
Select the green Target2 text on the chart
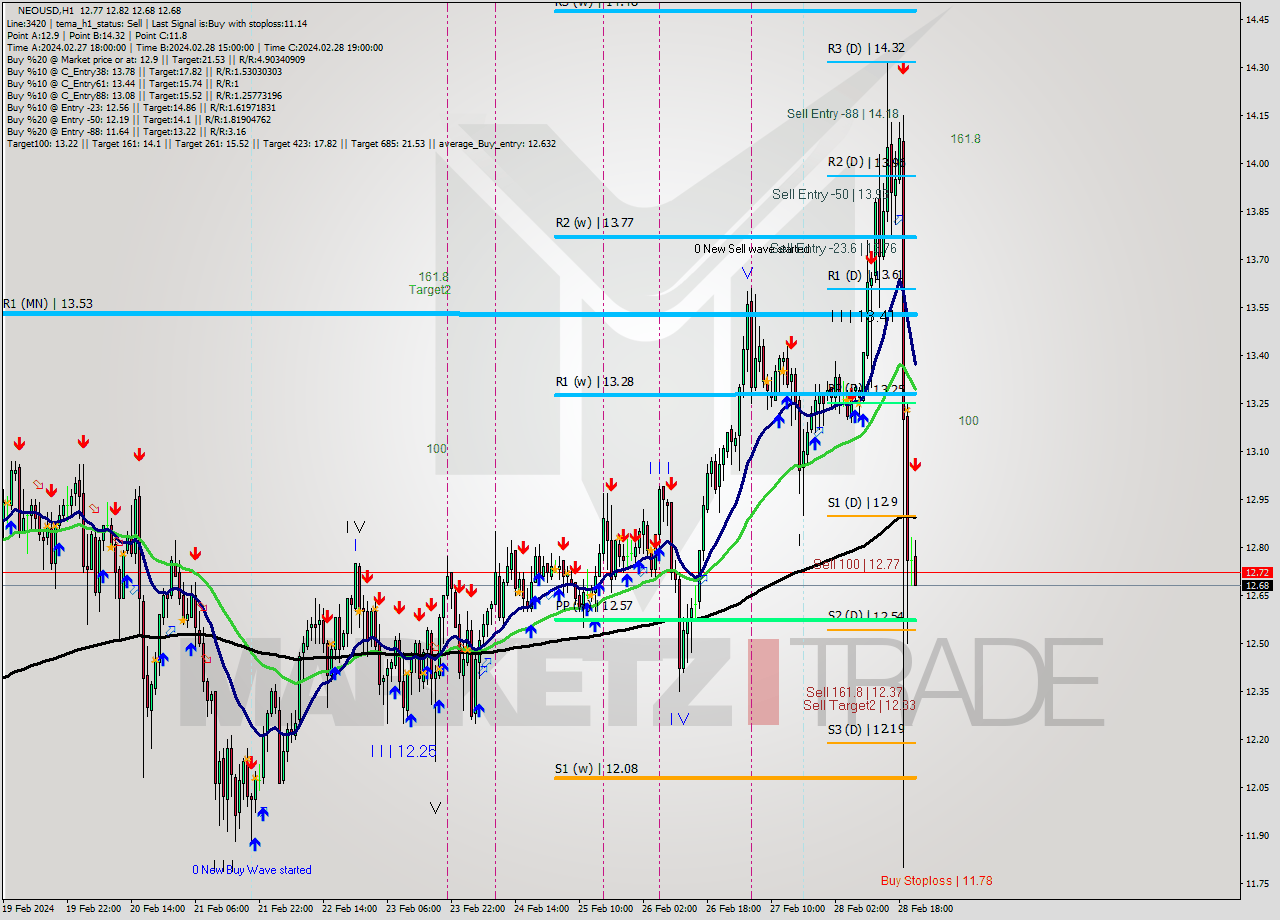pyautogui.click(x=429, y=290)
